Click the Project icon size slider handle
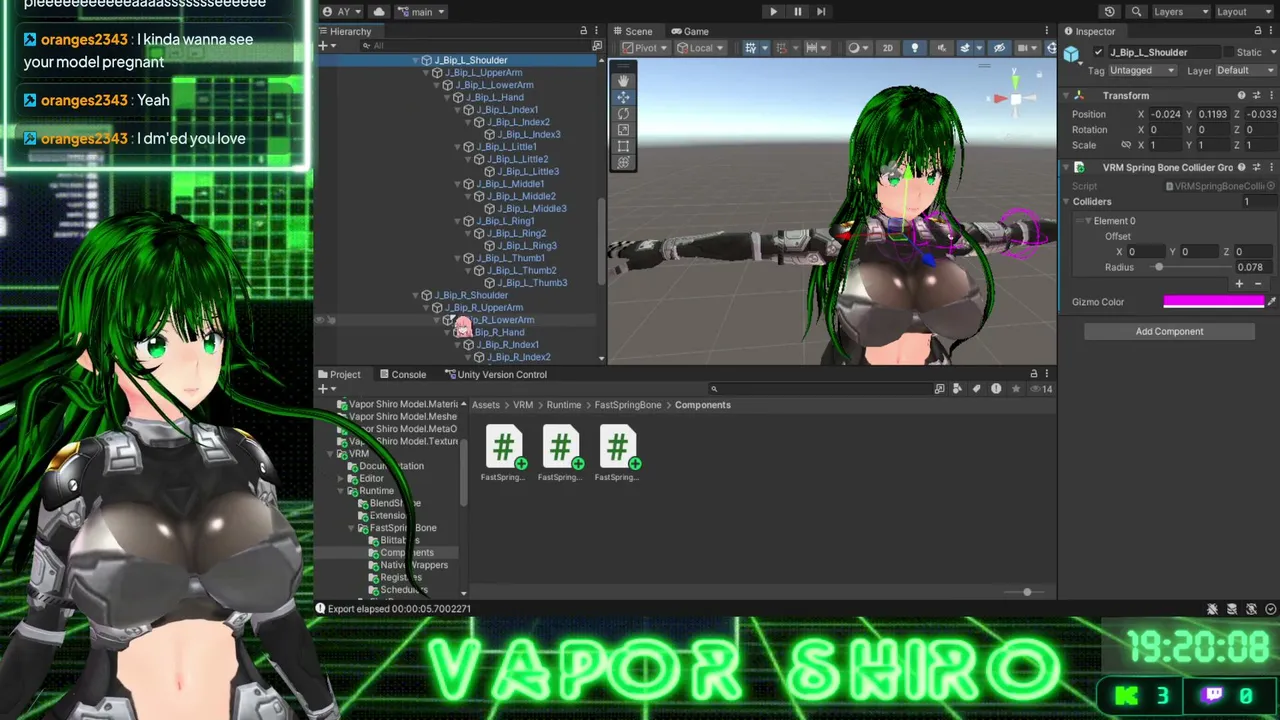Screen dimensions: 1280x720 click(x=1027, y=592)
